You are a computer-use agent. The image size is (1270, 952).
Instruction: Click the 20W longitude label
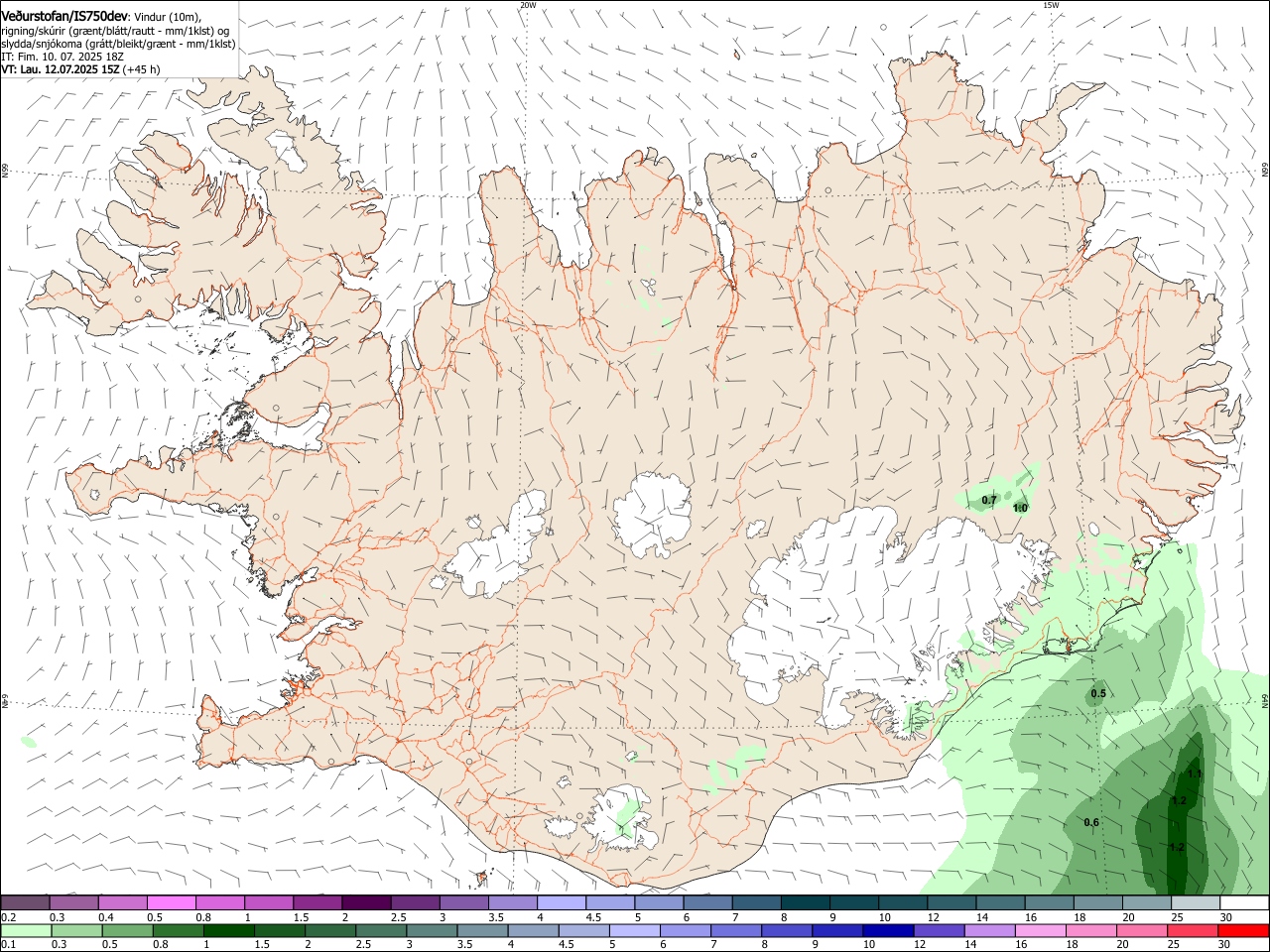(x=528, y=5)
